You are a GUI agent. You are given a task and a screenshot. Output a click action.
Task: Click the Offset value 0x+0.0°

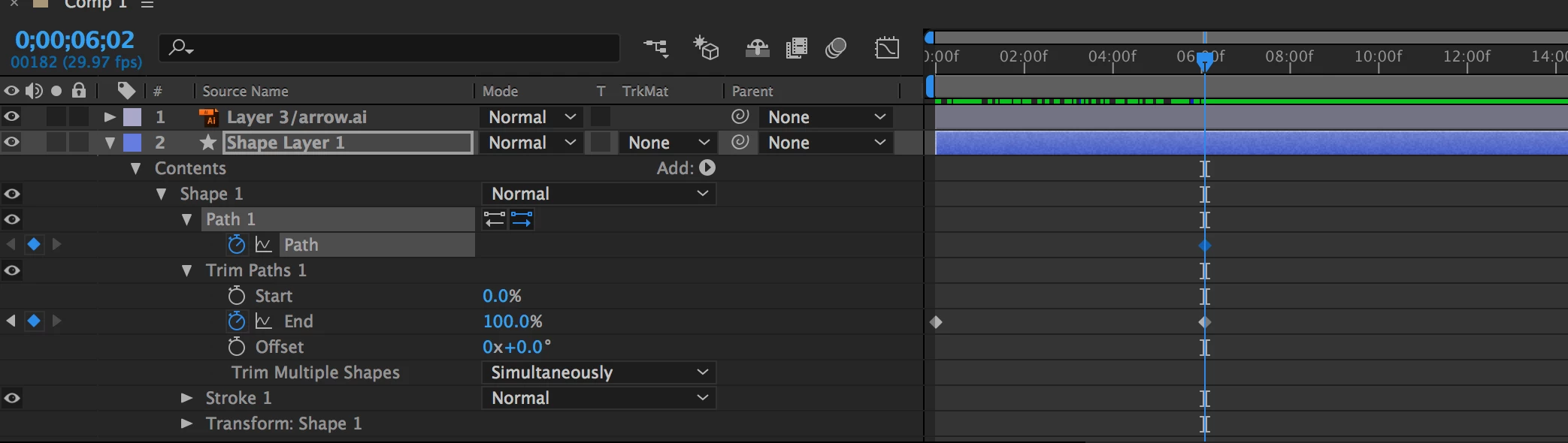(516, 347)
